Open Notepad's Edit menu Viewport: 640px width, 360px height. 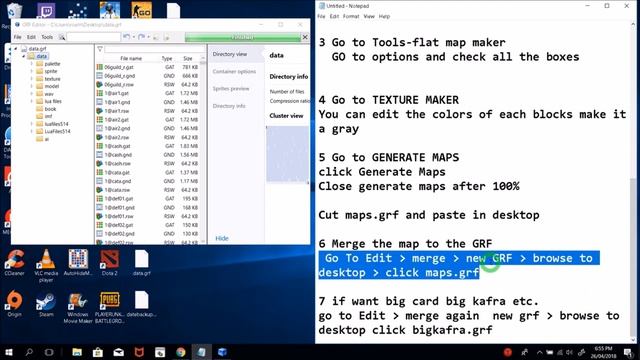(x=334, y=16)
